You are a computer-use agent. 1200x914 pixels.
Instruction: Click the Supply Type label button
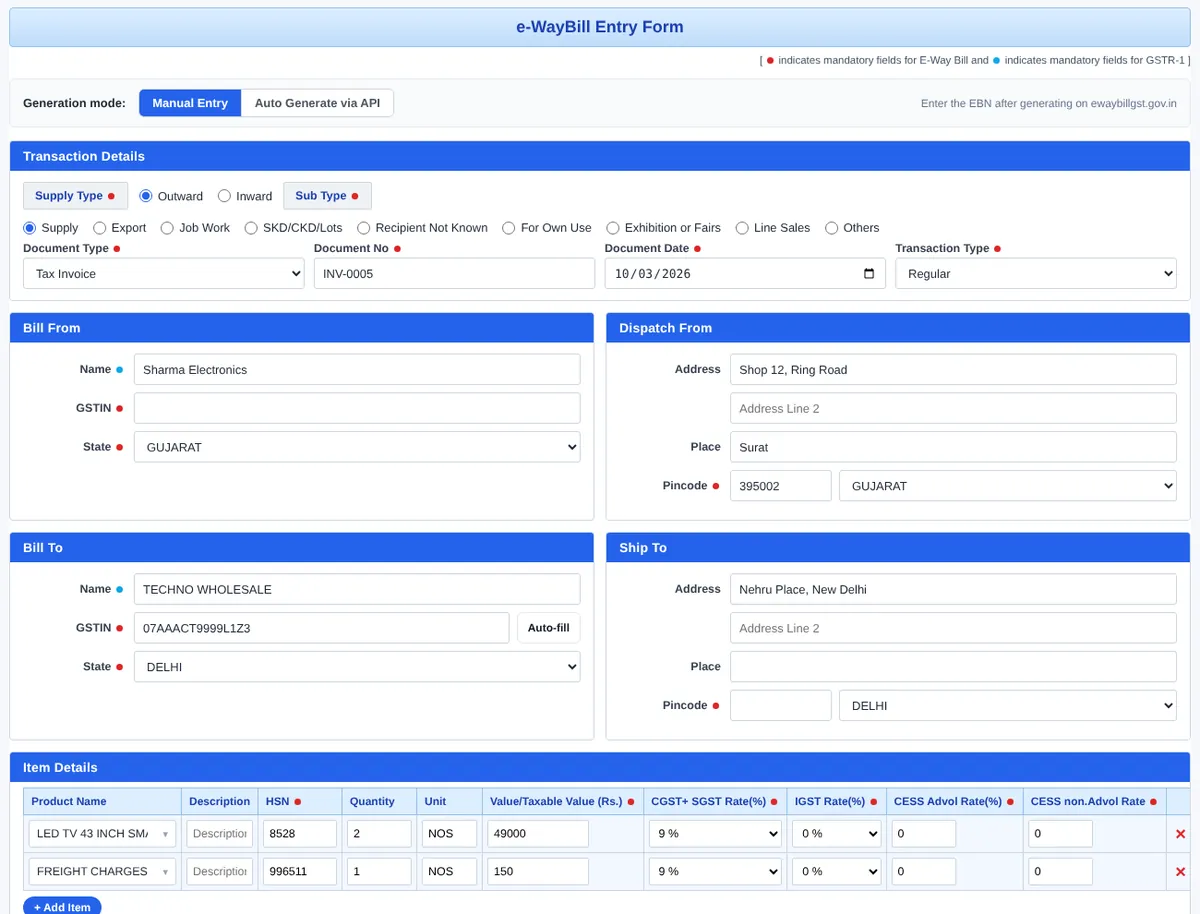tap(75, 196)
